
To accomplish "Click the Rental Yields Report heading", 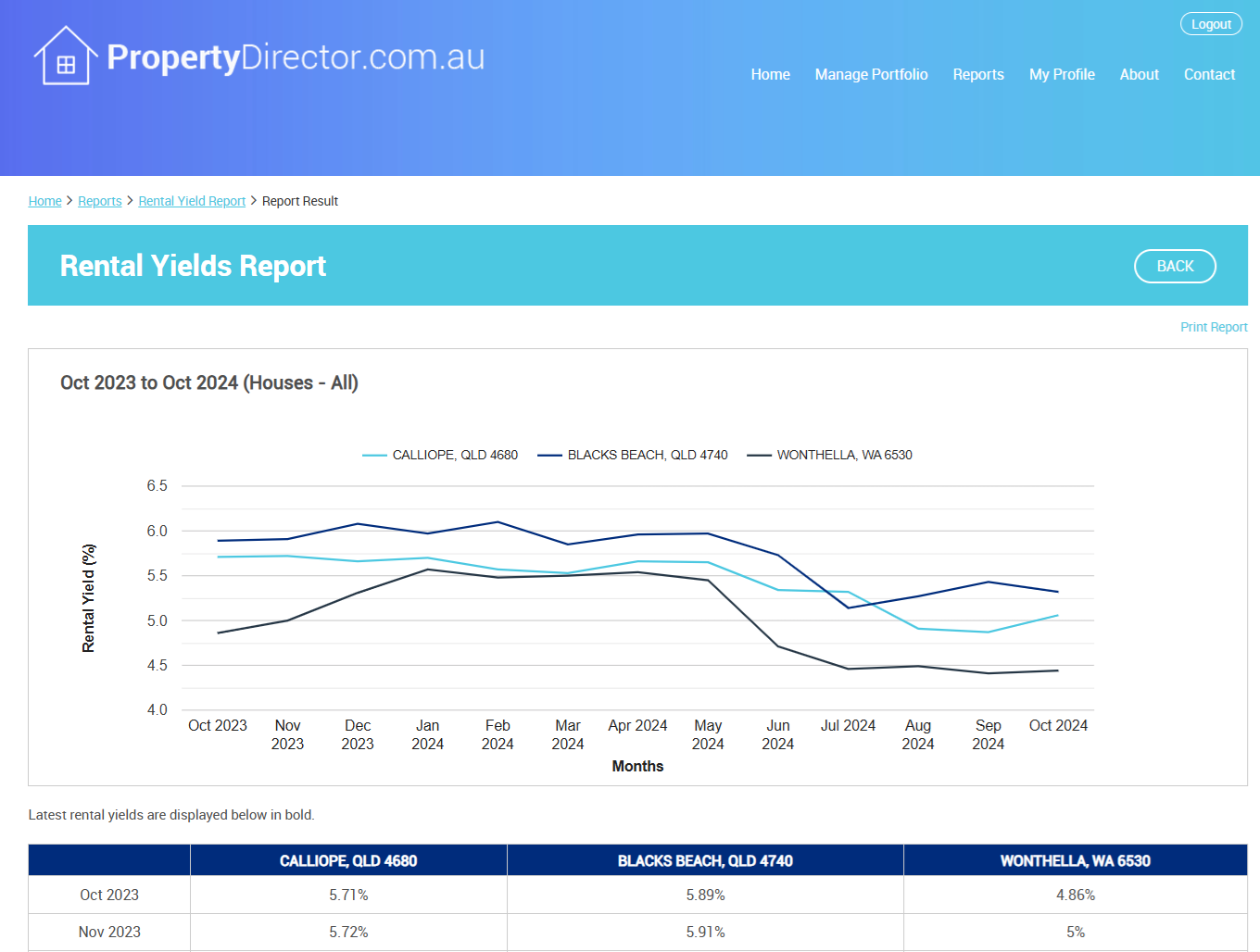I will [193, 266].
